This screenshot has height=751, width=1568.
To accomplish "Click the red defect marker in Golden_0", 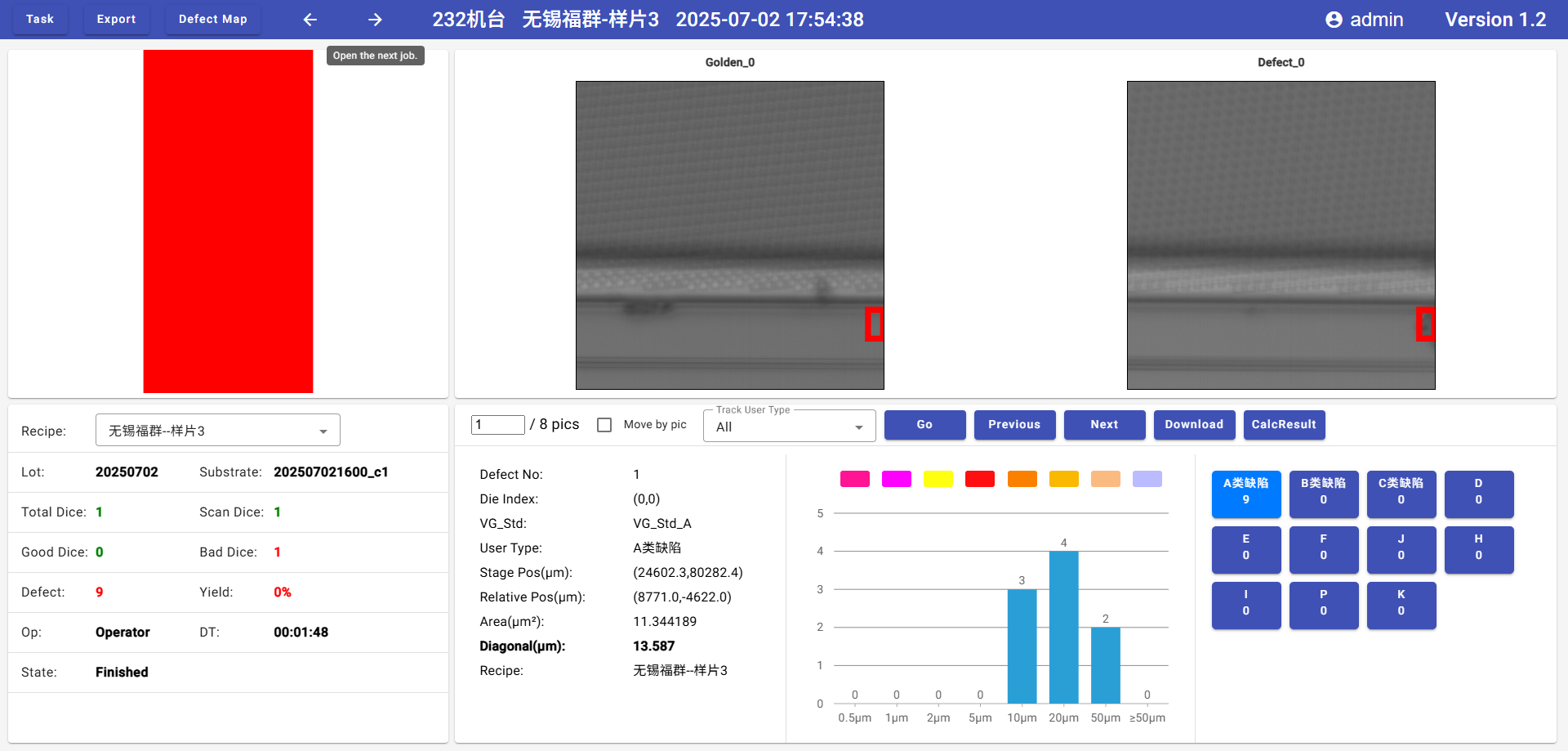I will (x=874, y=324).
